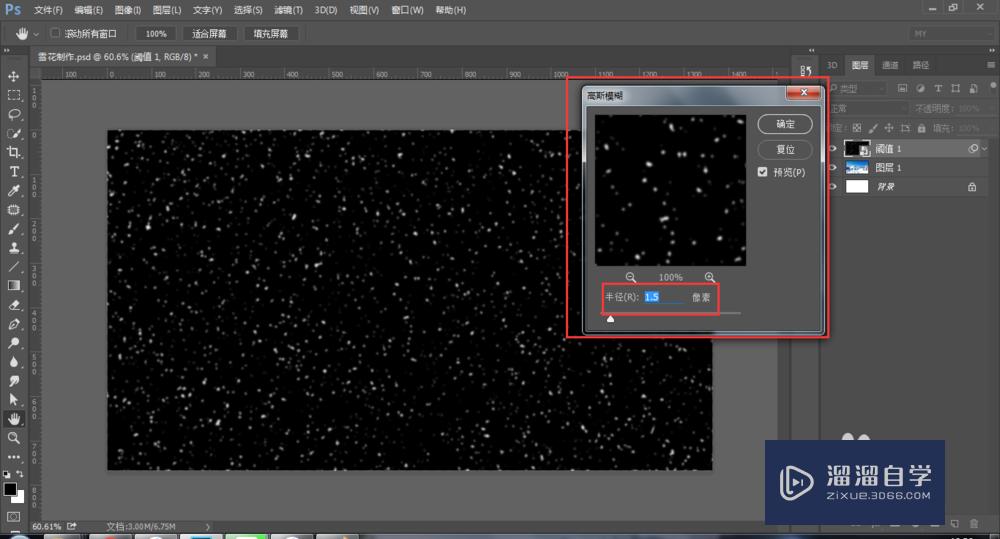
Task: Select the Crop tool
Action: 13,152
